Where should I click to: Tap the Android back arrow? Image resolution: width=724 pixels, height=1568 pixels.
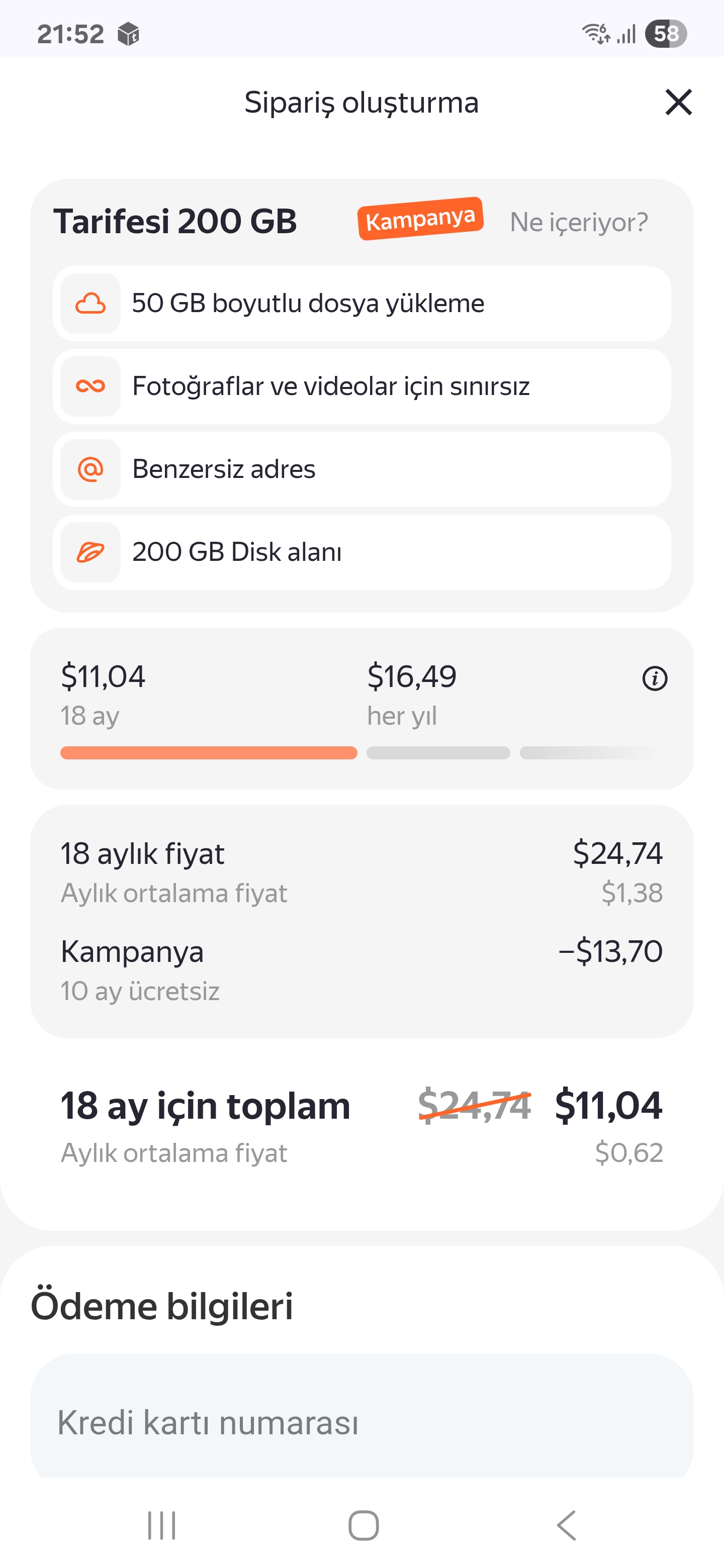point(566,1525)
